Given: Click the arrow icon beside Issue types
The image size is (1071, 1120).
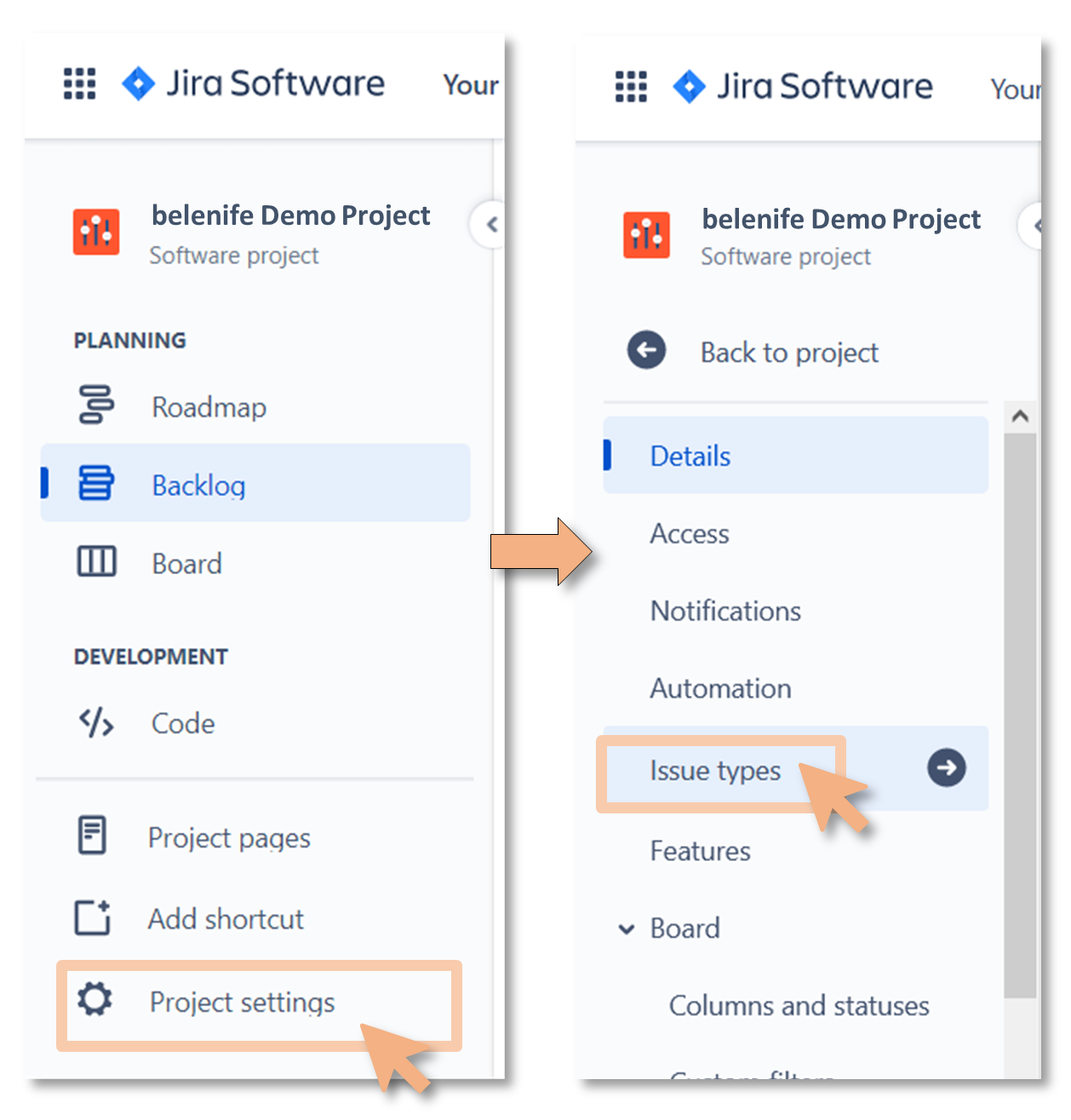Looking at the screenshot, I should (x=947, y=767).
